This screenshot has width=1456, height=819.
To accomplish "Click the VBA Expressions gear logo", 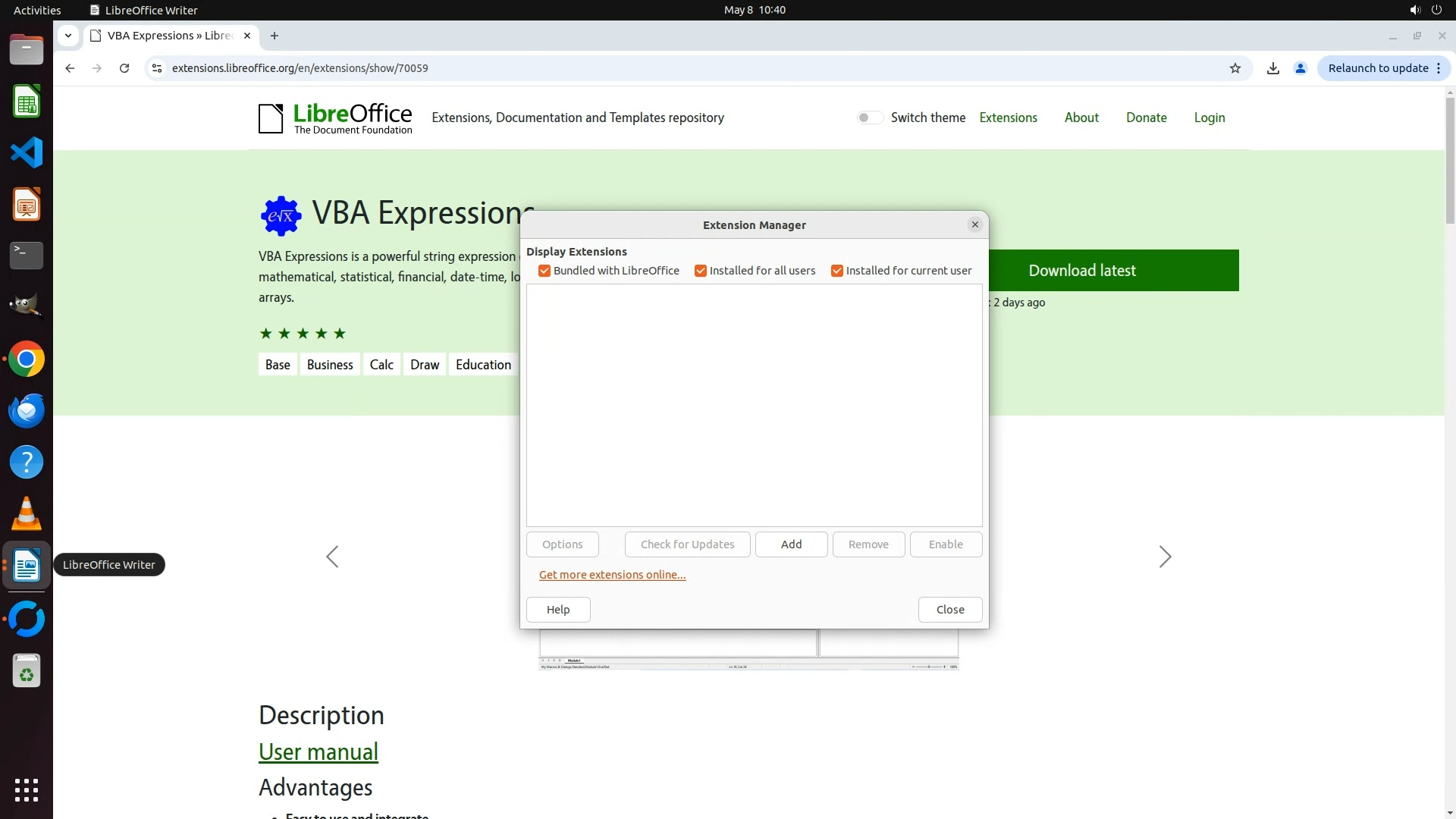I will pyautogui.click(x=281, y=215).
